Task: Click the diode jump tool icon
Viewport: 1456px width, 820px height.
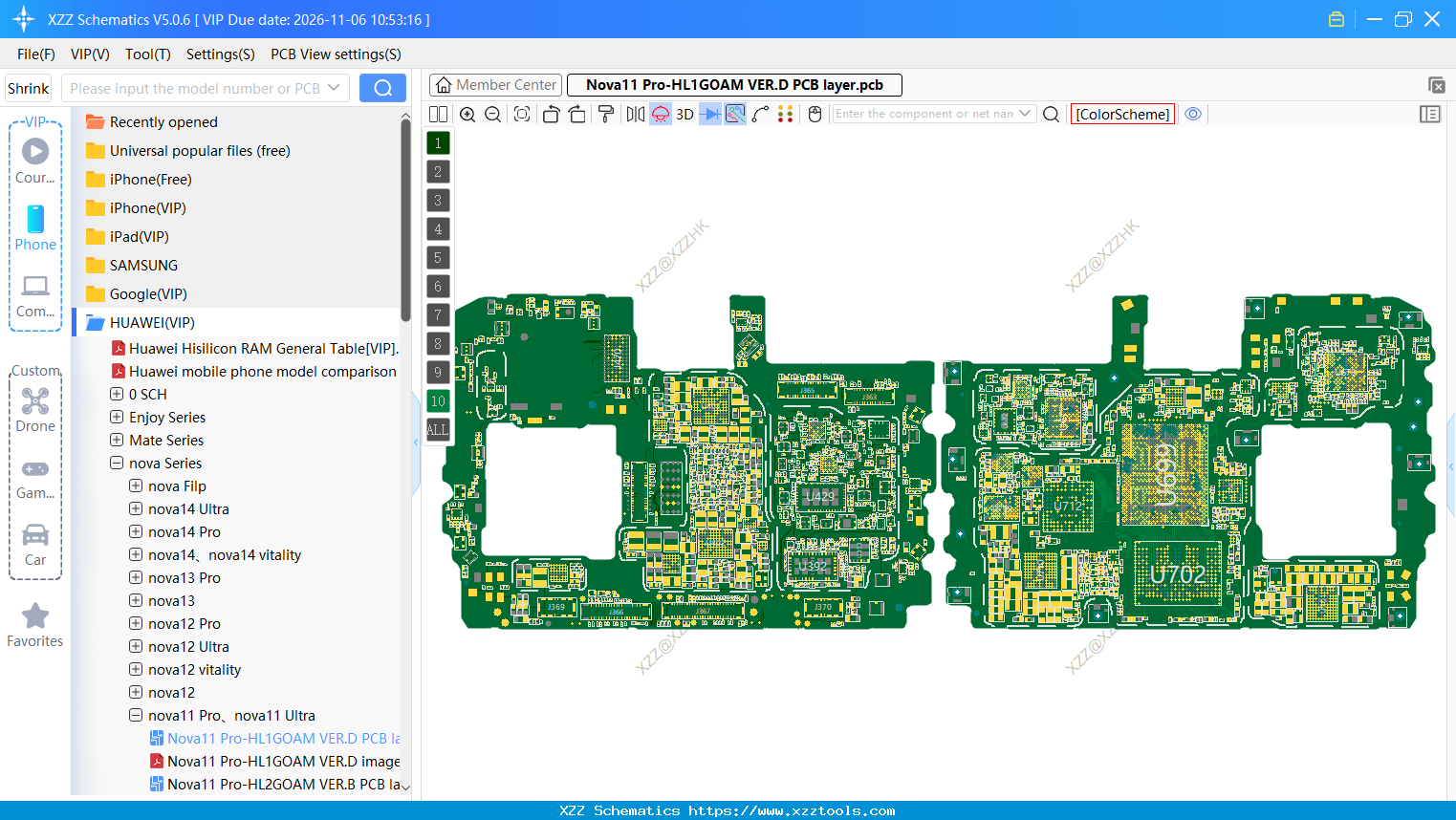Action: [707, 114]
